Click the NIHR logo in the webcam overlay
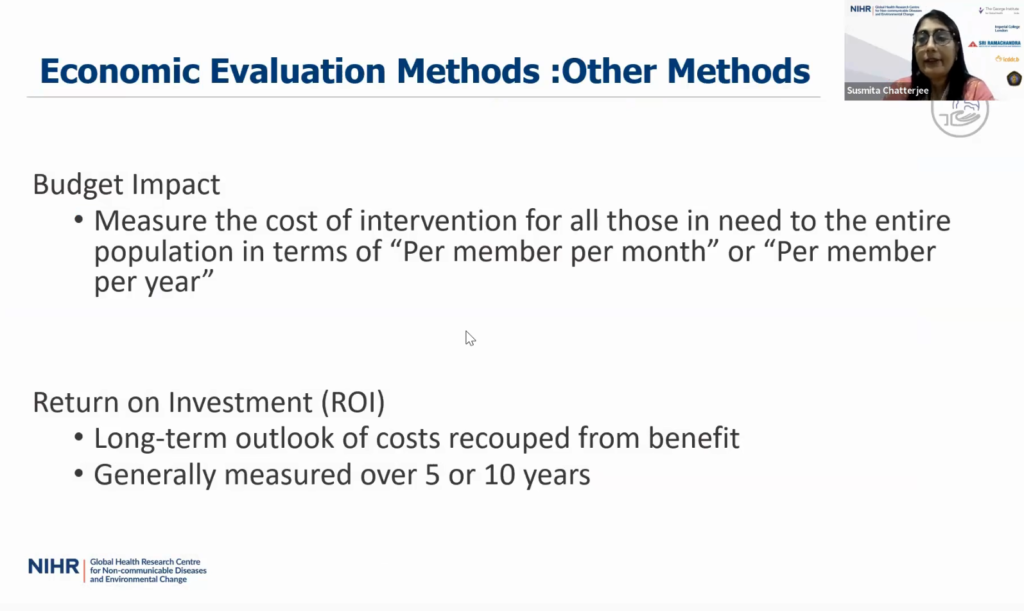 point(861,9)
